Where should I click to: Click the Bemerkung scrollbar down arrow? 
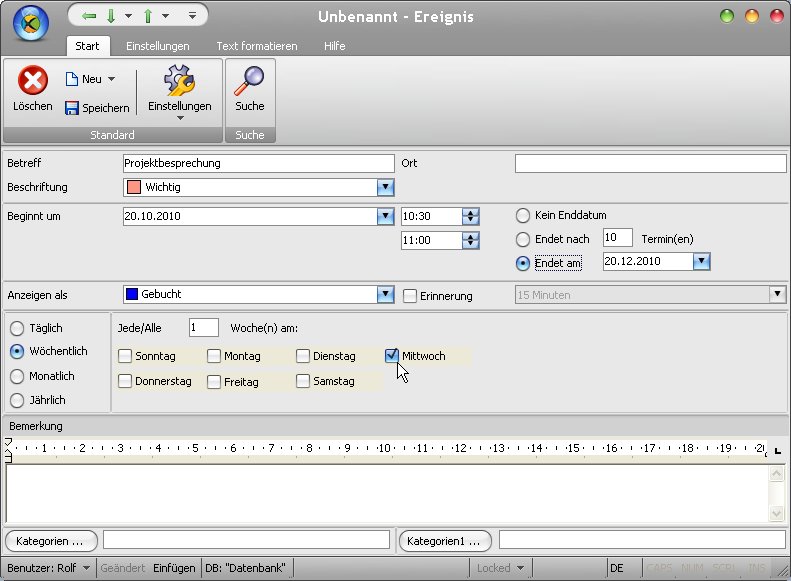click(x=776, y=513)
